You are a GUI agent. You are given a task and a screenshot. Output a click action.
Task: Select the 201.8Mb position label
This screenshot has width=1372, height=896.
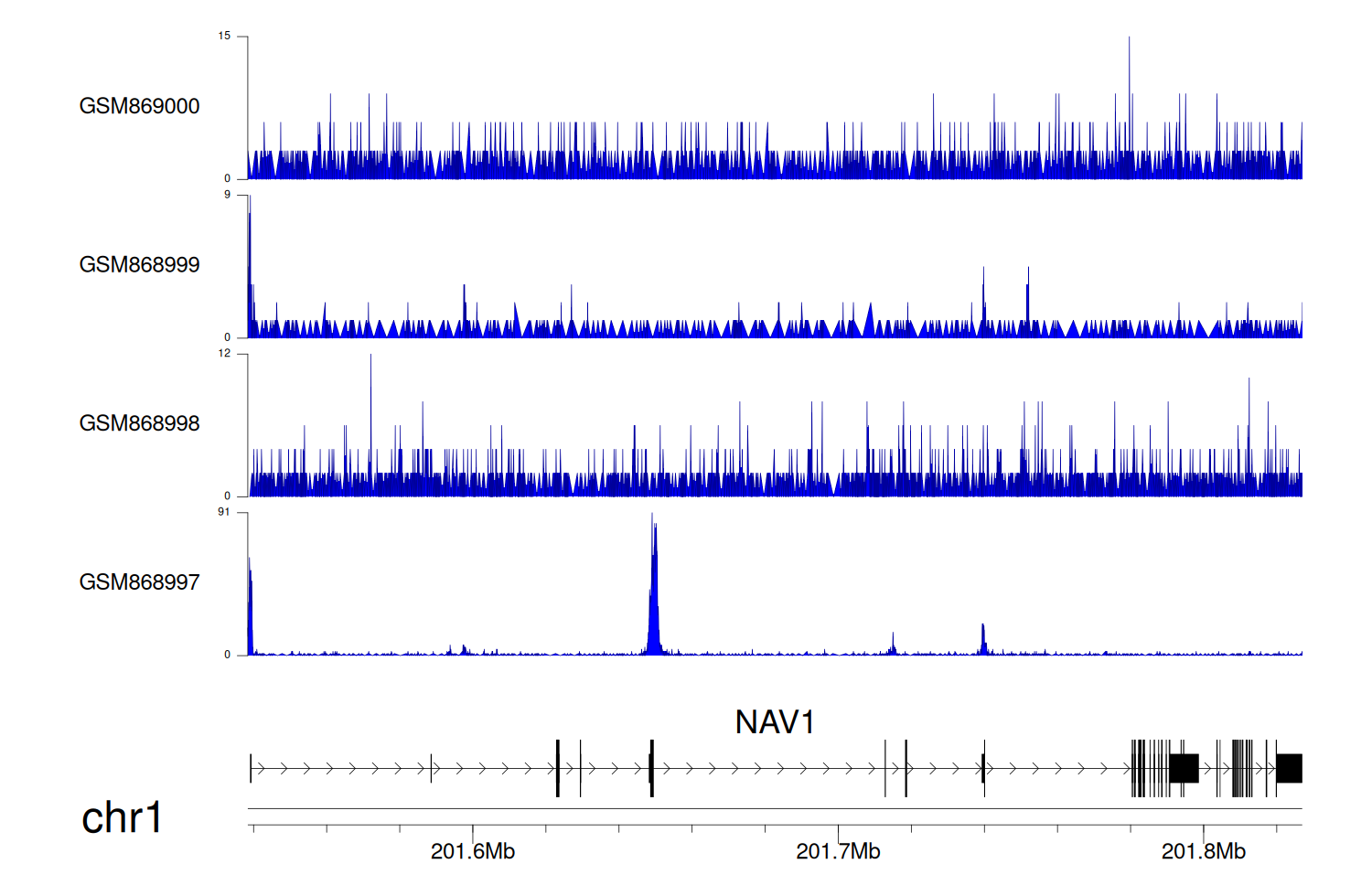(x=1203, y=852)
